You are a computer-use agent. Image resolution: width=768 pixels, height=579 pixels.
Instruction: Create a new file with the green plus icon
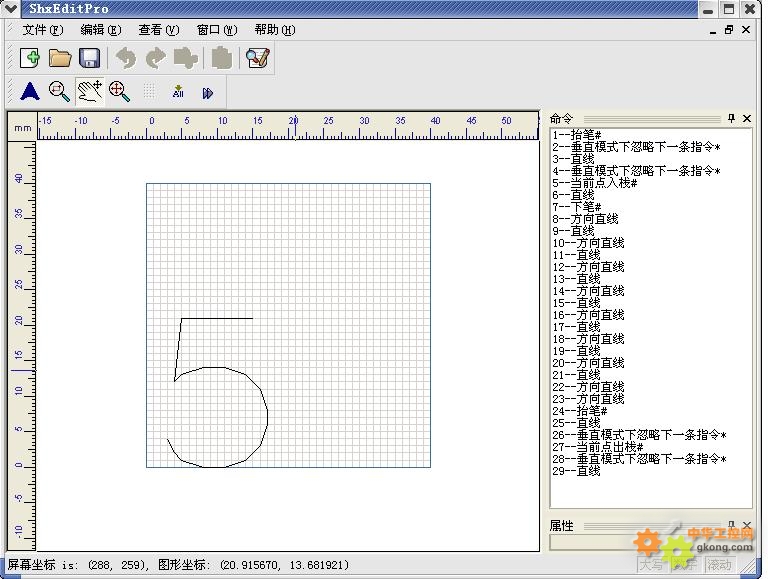tap(30, 58)
